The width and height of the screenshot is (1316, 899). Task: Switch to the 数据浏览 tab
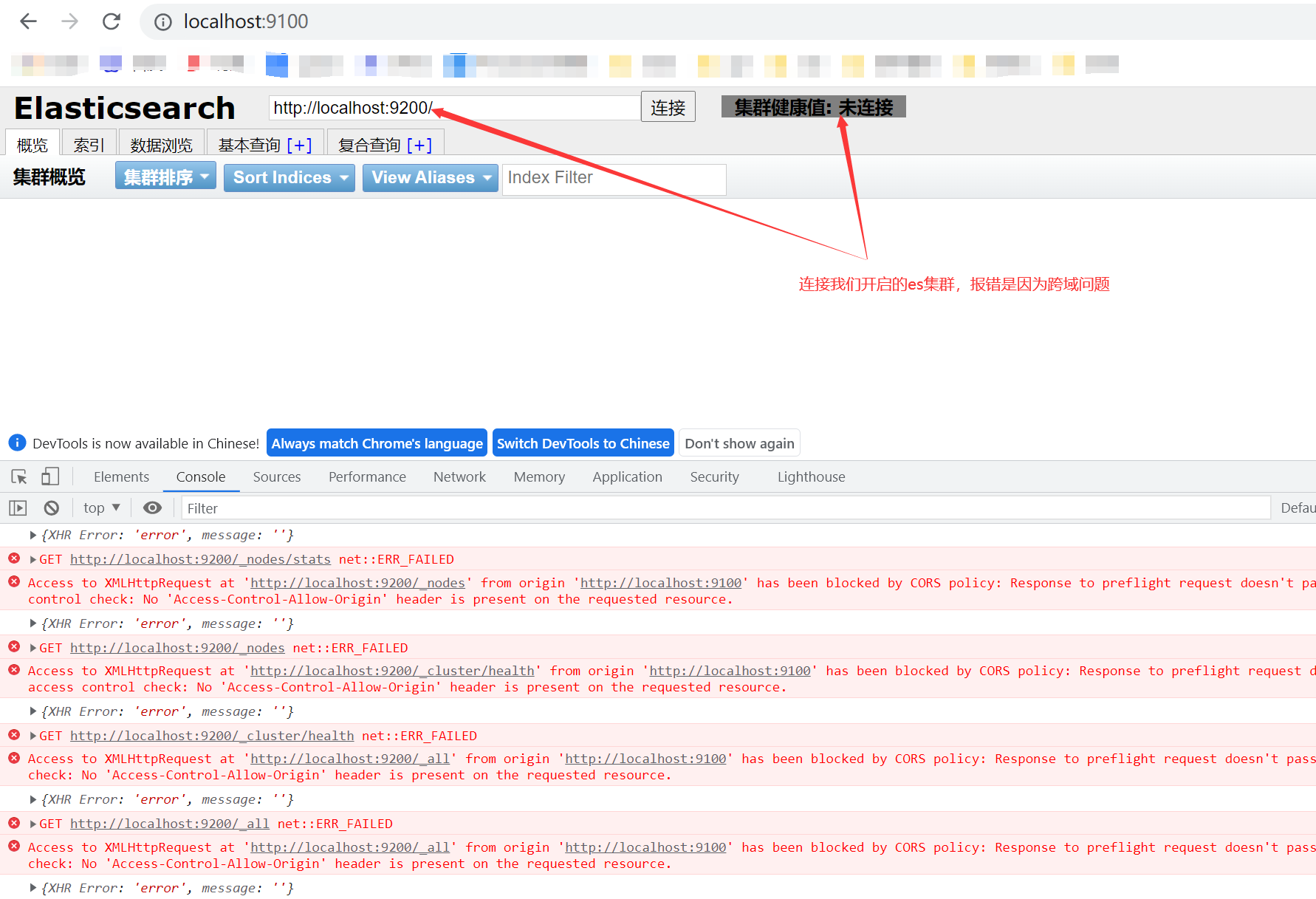(x=161, y=144)
